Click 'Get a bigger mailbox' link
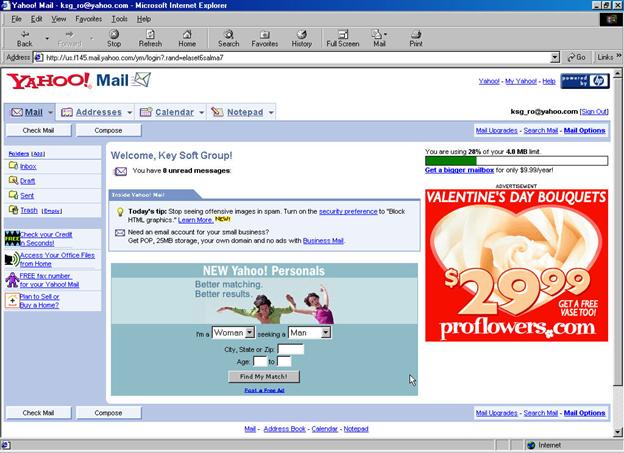 459,170
